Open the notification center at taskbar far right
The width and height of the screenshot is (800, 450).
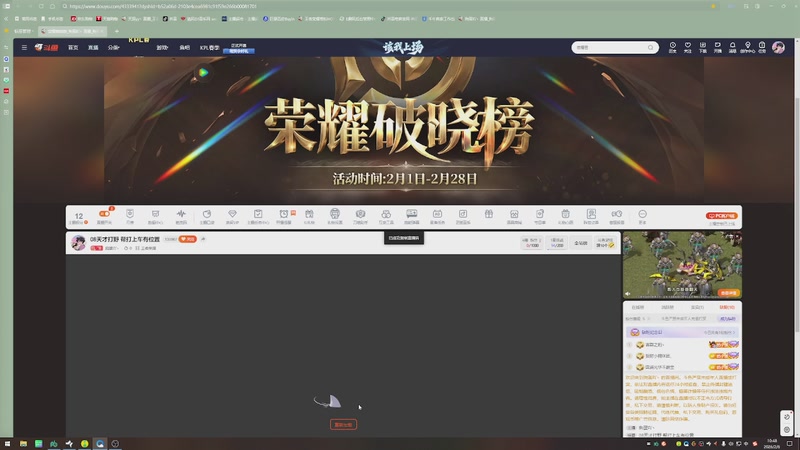point(789,444)
